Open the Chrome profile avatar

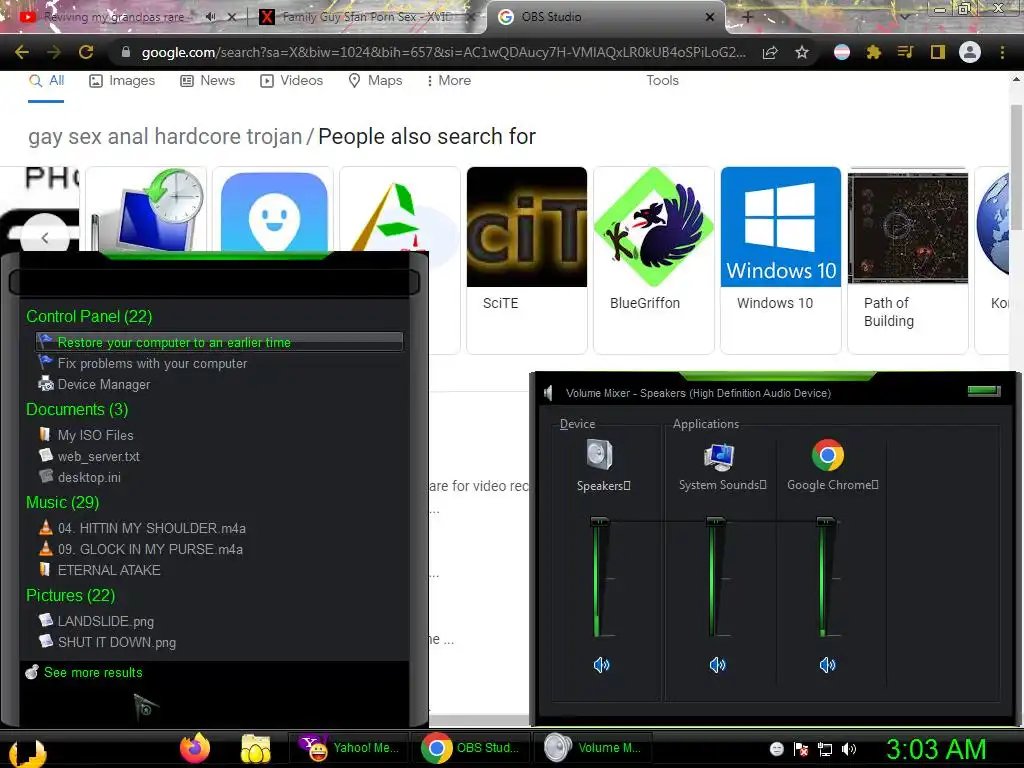coord(970,52)
